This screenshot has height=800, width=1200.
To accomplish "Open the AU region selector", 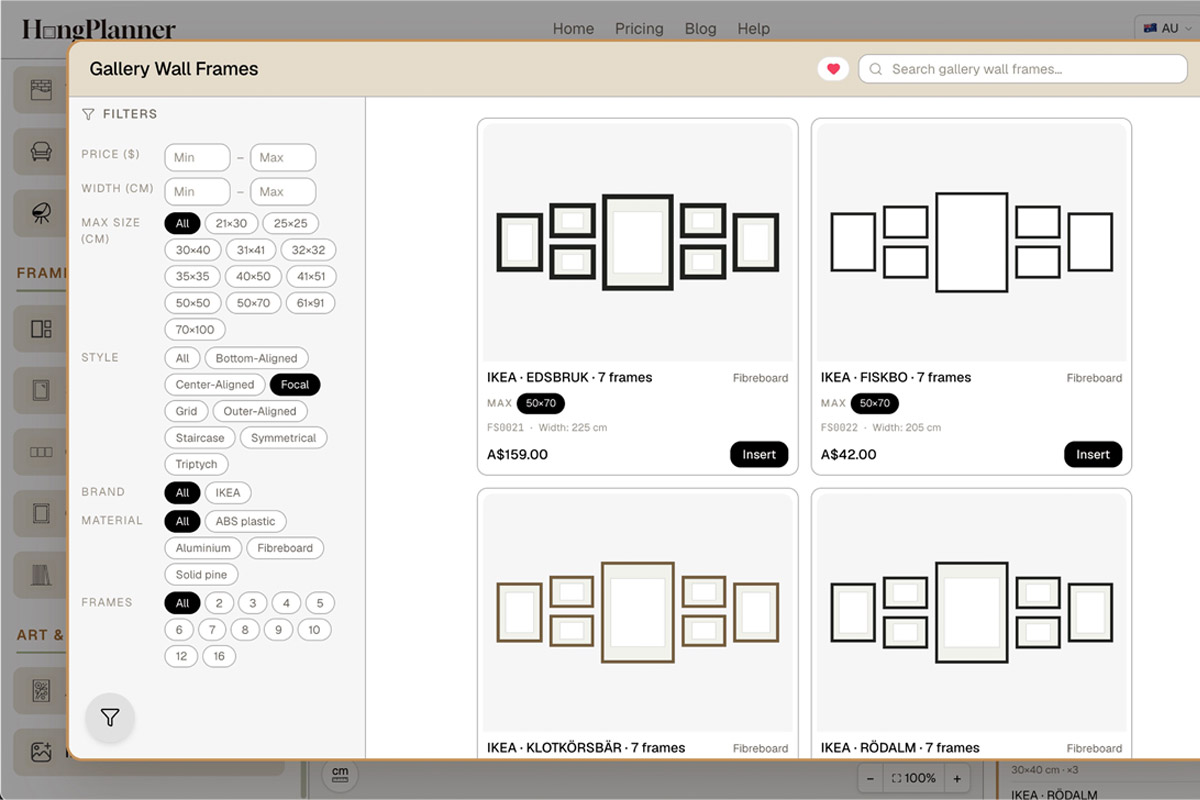I will click(x=1166, y=28).
